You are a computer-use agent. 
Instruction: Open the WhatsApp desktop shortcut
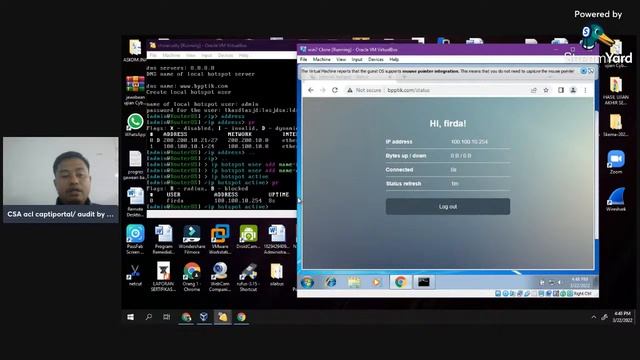[x=135, y=124]
